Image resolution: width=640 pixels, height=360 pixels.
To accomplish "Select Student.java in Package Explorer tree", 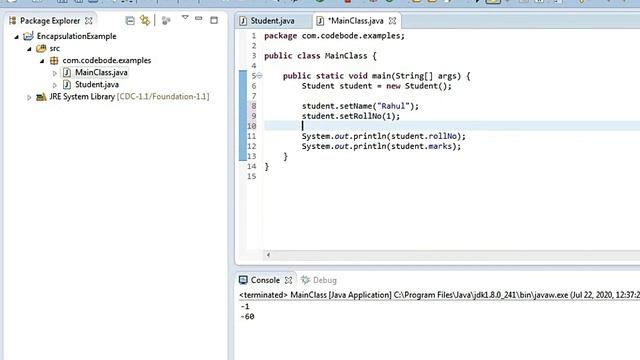I will click(97, 84).
